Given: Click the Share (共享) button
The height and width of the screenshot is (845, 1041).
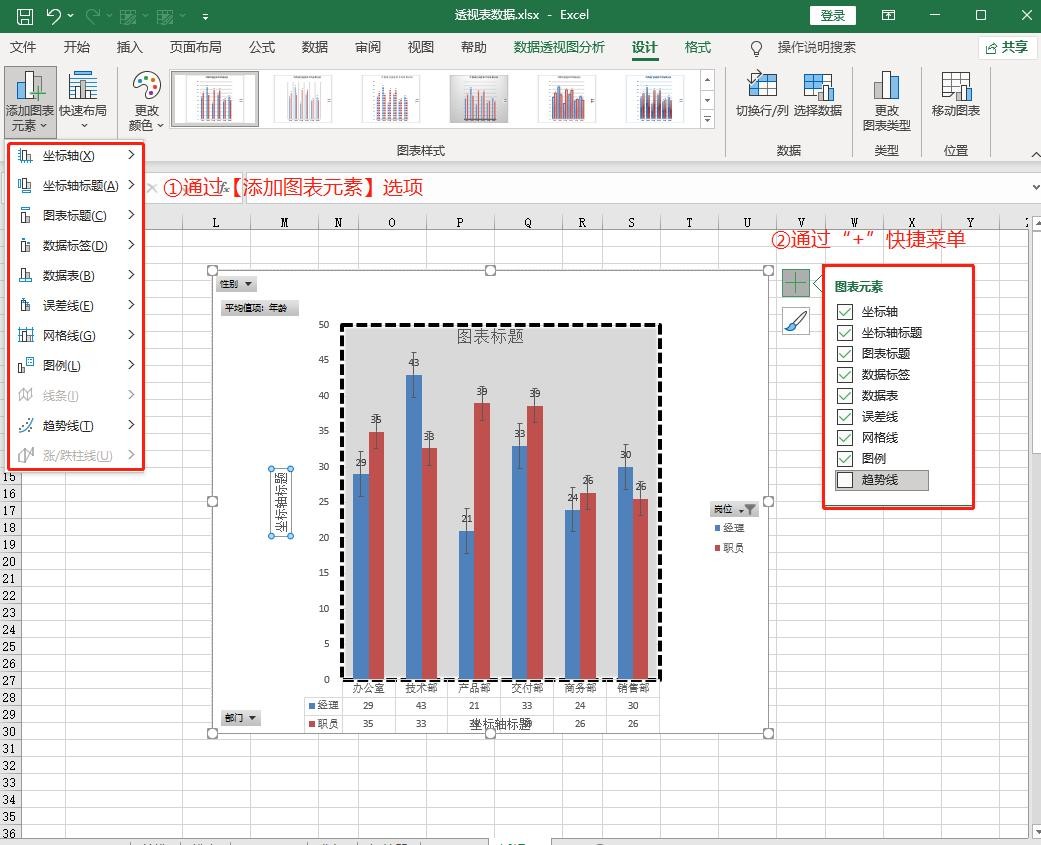Looking at the screenshot, I should (1006, 47).
